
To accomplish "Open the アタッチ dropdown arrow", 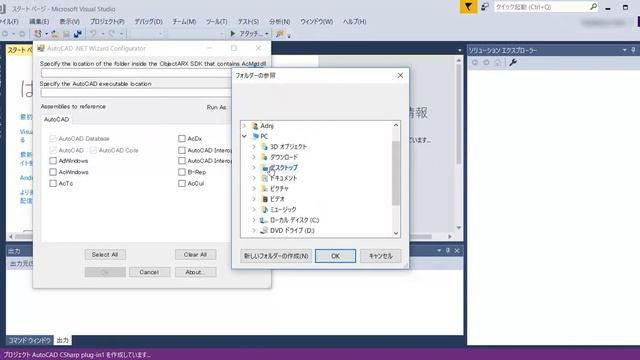I will pyautogui.click(x=267, y=34).
